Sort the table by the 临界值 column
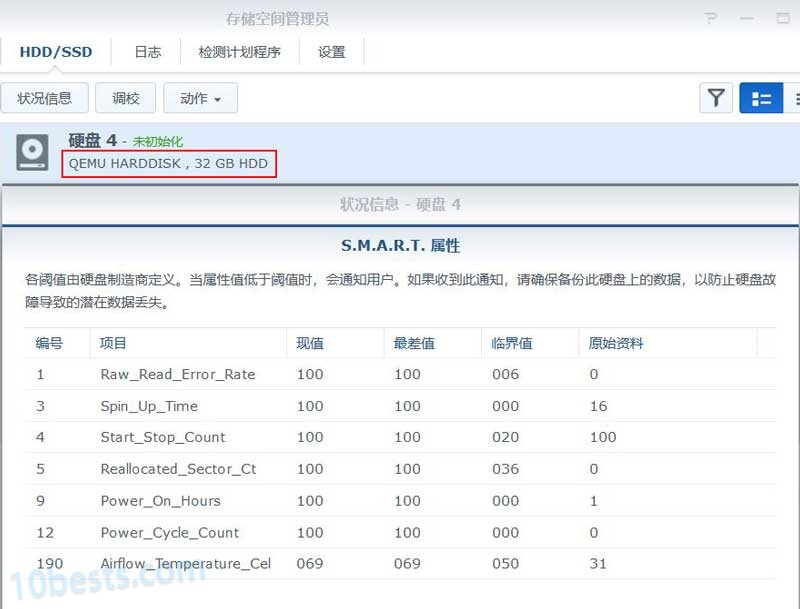 pyautogui.click(x=513, y=343)
